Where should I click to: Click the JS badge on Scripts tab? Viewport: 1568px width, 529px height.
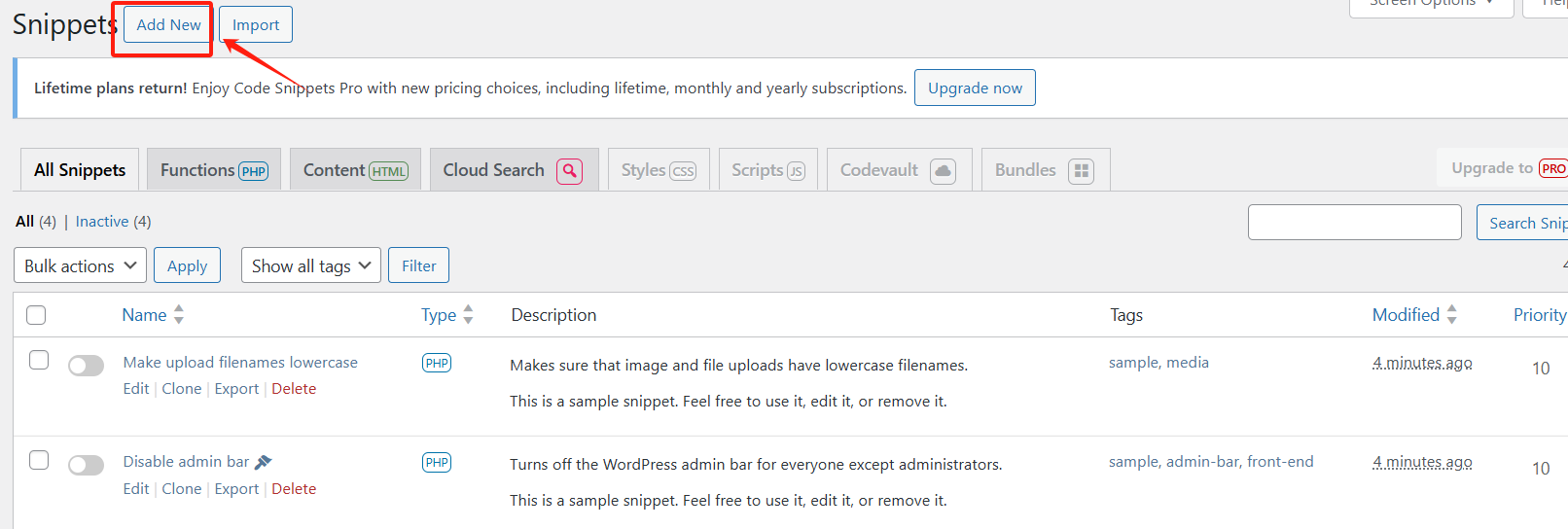pyautogui.click(x=796, y=172)
